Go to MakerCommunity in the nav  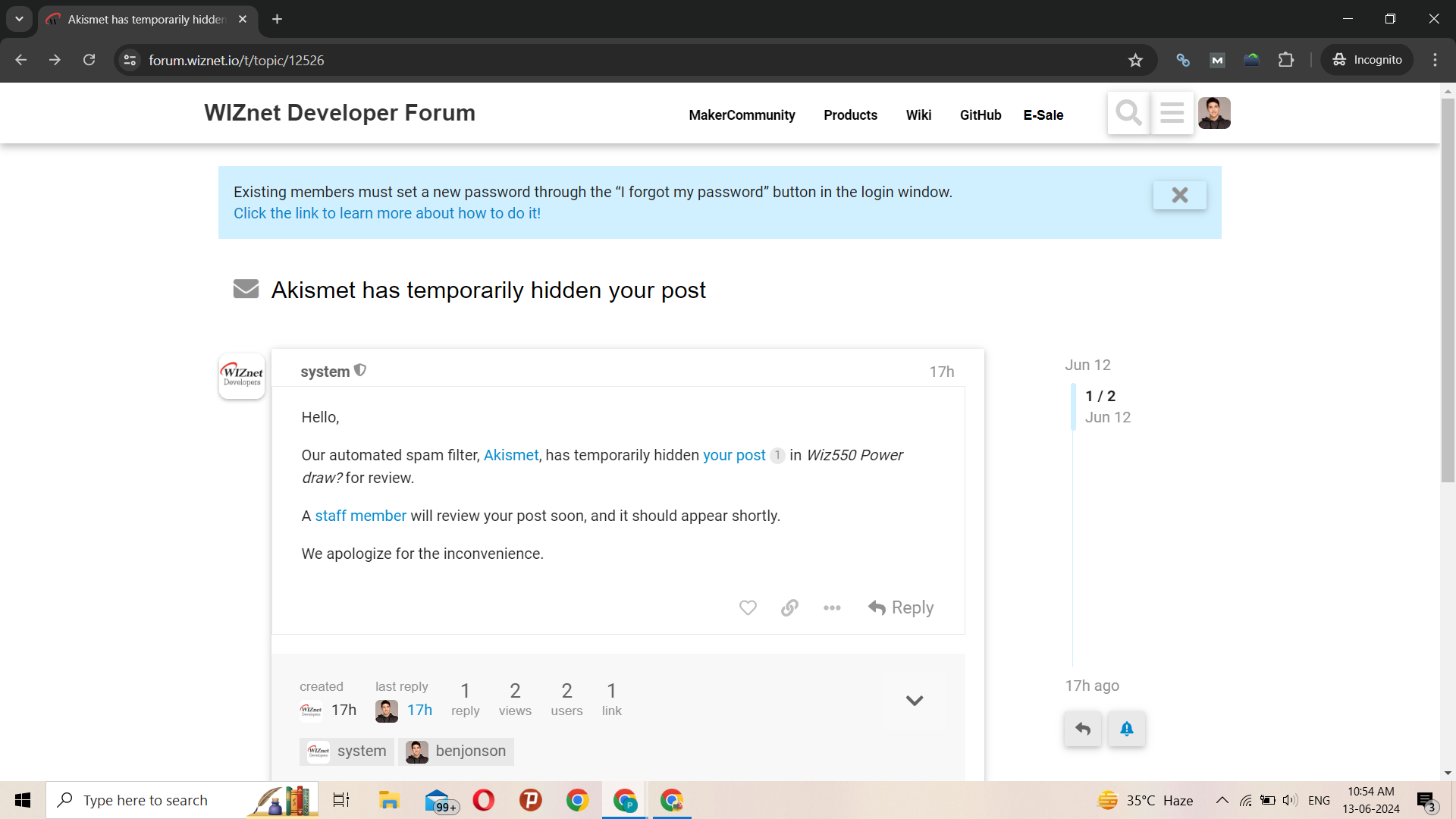pyautogui.click(x=742, y=115)
